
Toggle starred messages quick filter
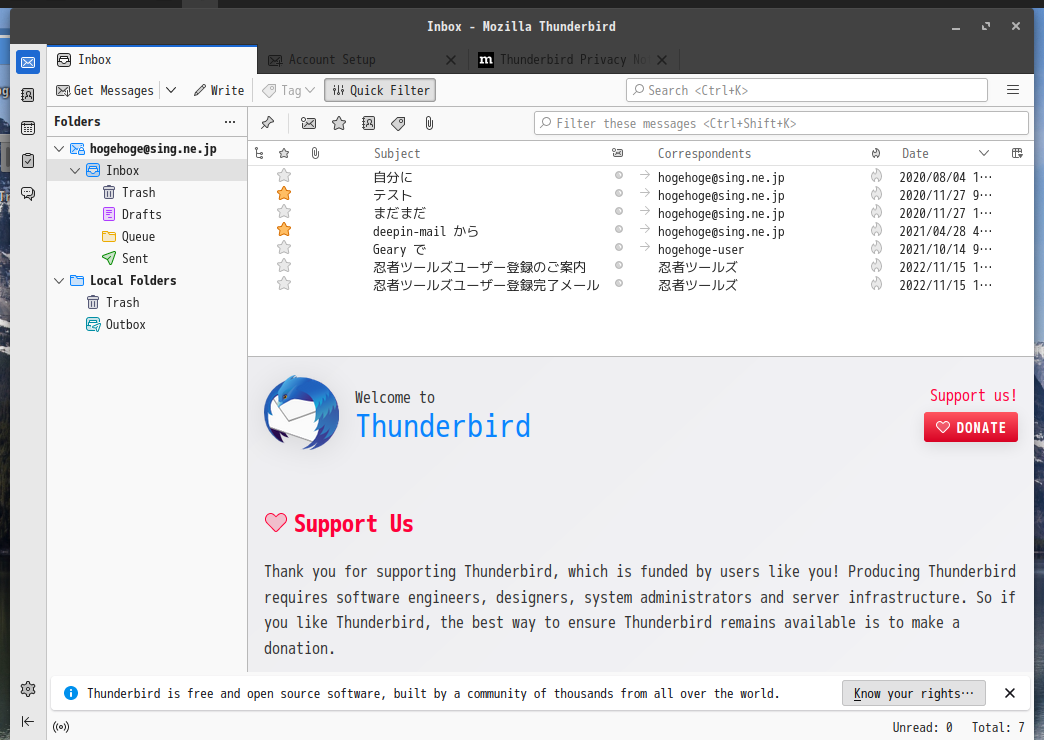(339, 123)
